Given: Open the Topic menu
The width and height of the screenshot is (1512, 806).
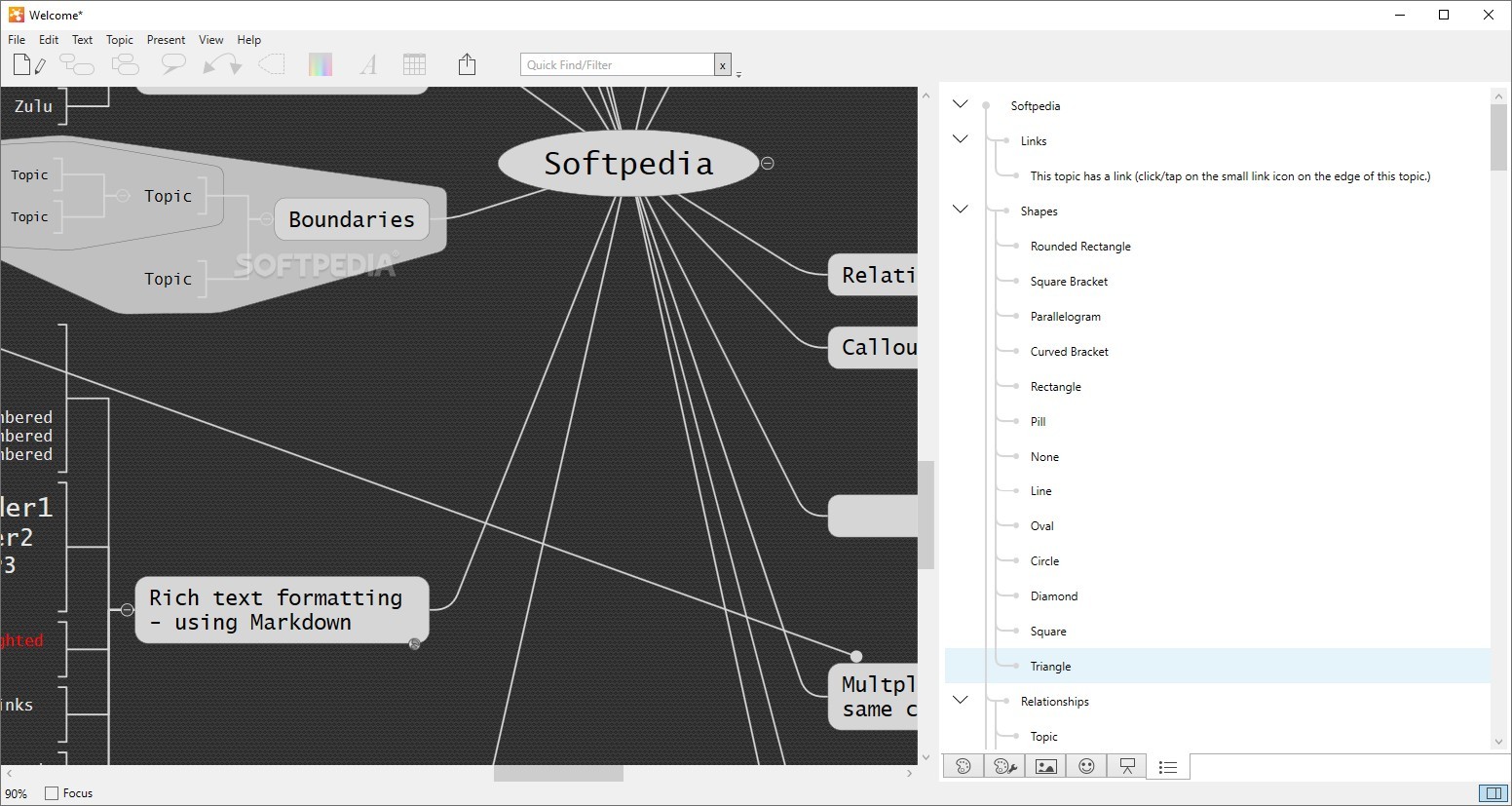Looking at the screenshot, I should pos(120,40).
